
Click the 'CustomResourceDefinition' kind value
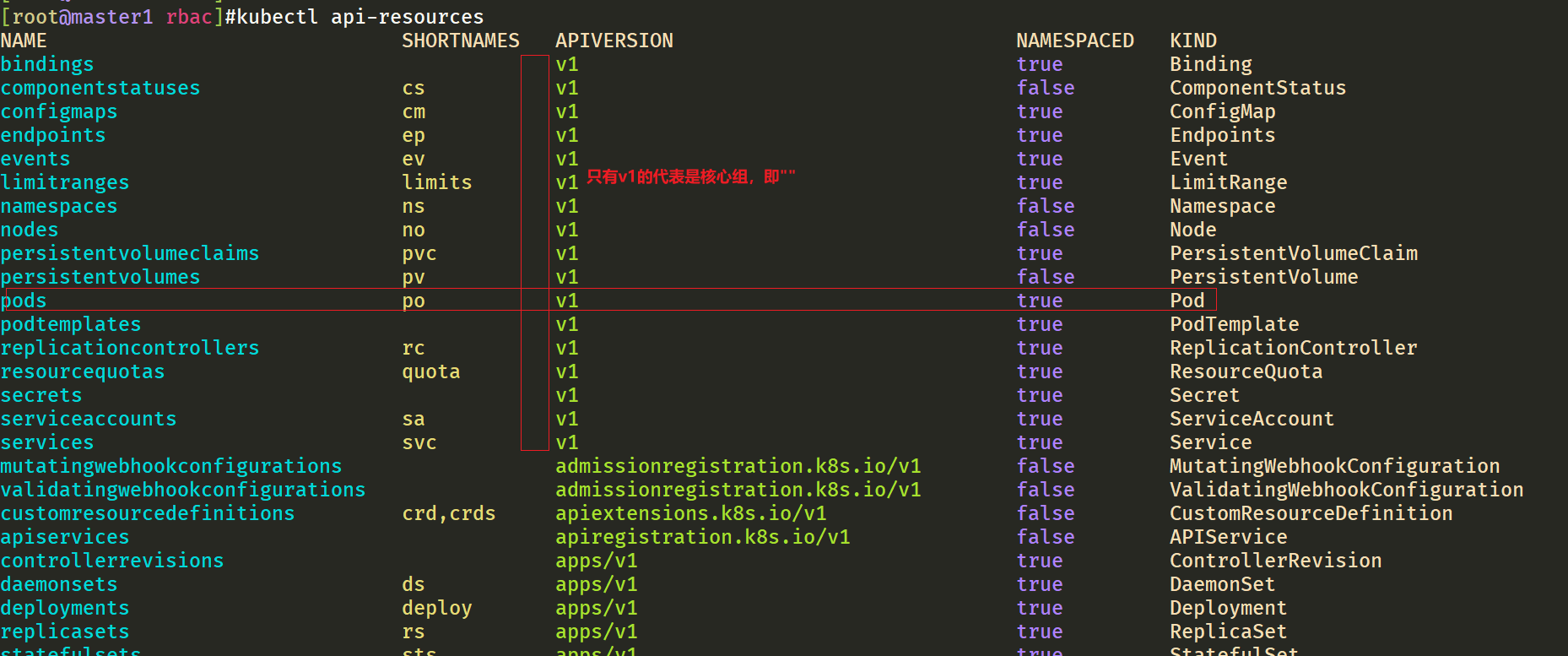(1311, 513)
